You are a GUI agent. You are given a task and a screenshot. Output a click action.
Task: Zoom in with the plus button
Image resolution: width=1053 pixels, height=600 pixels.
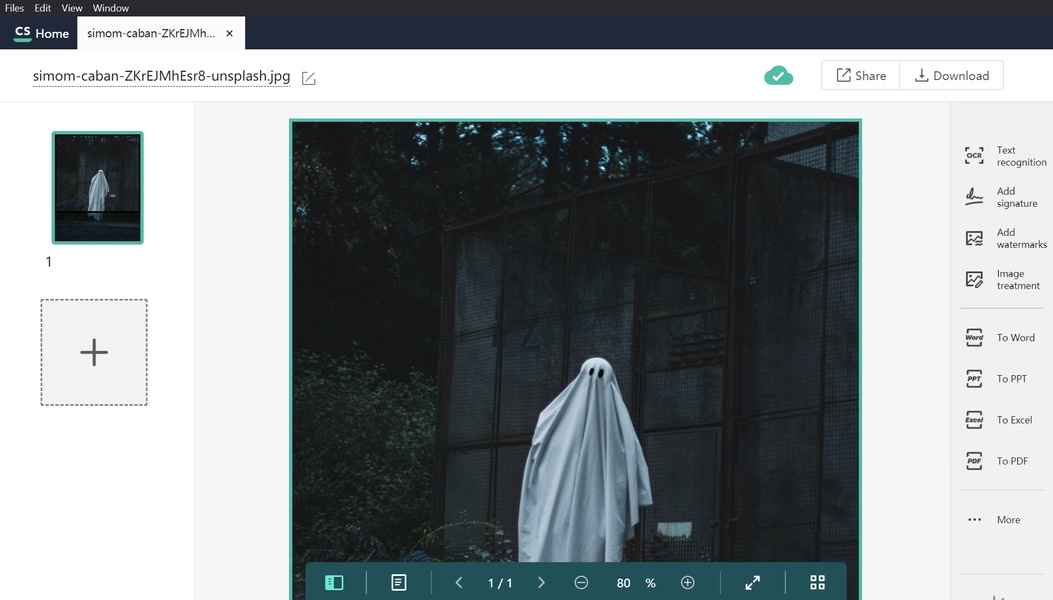point(687,583)
